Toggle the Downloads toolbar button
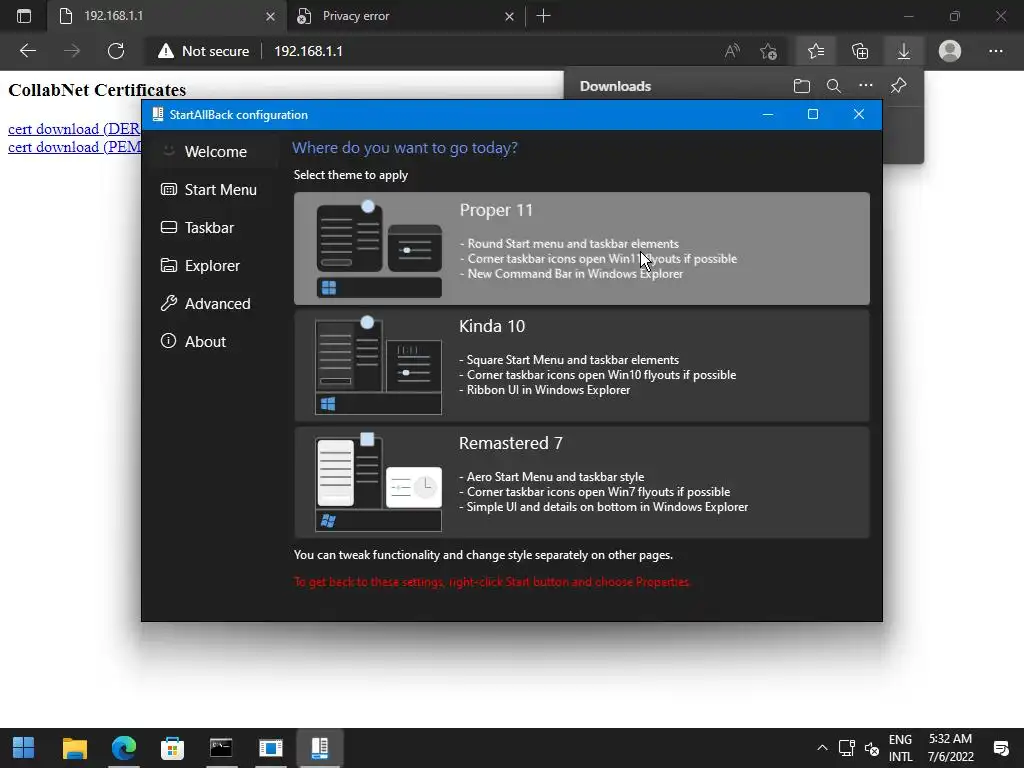This screenshot has width=1024, height=768. (x=904, y=51)
